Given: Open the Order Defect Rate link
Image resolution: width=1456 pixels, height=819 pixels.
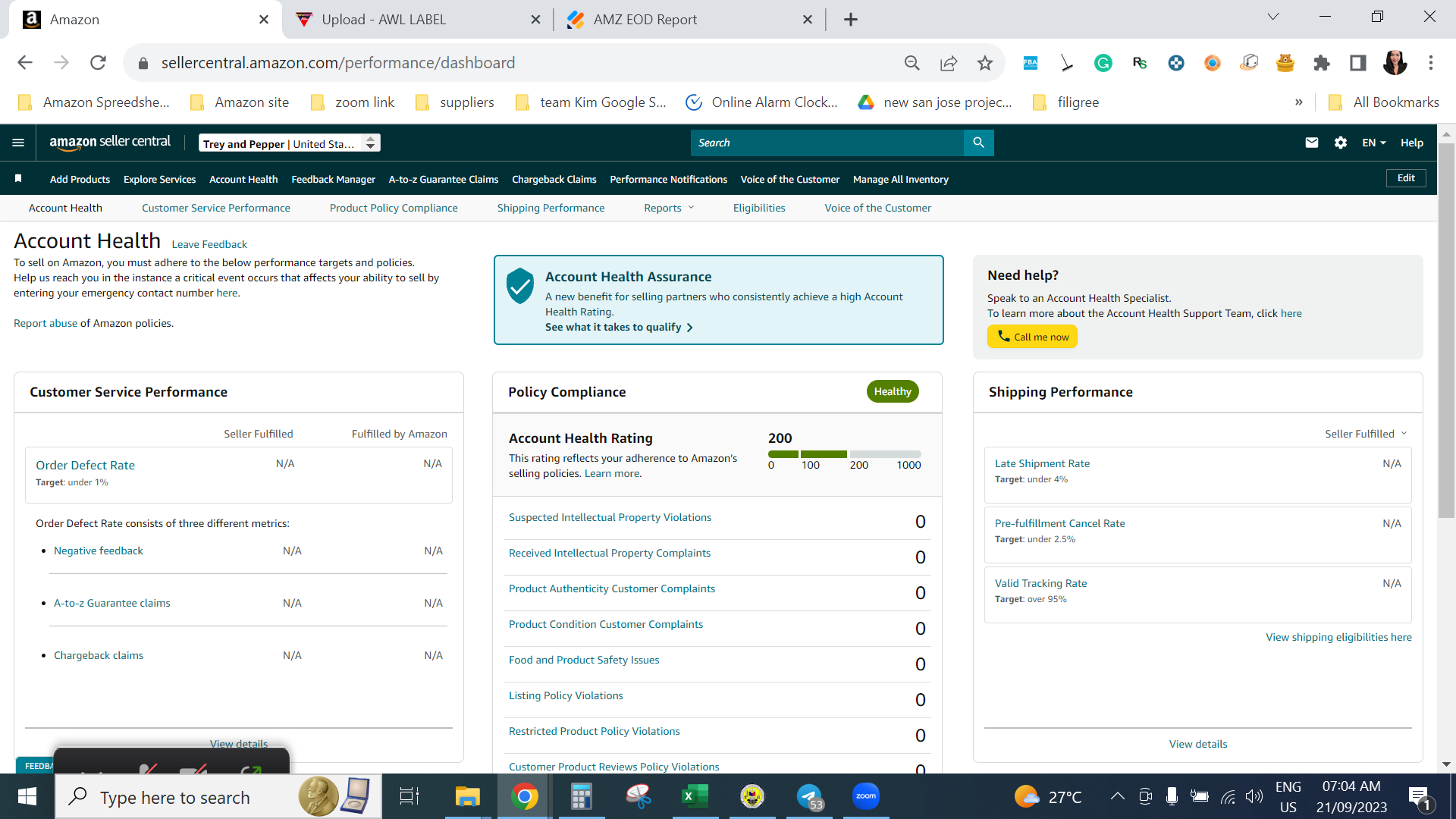Looking at the screenshot, I should [85, 465].
